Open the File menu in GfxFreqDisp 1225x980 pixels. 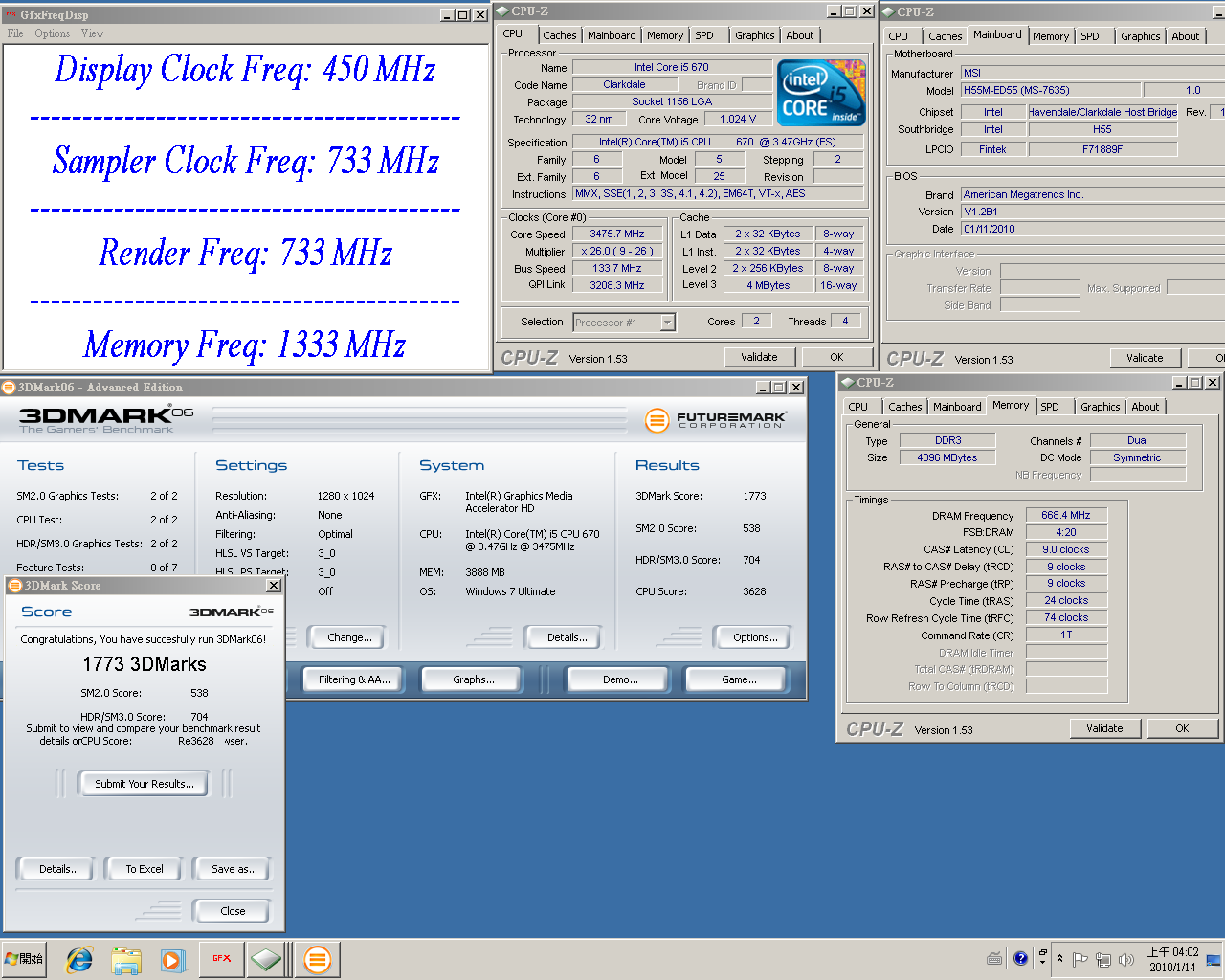point(15,33)
